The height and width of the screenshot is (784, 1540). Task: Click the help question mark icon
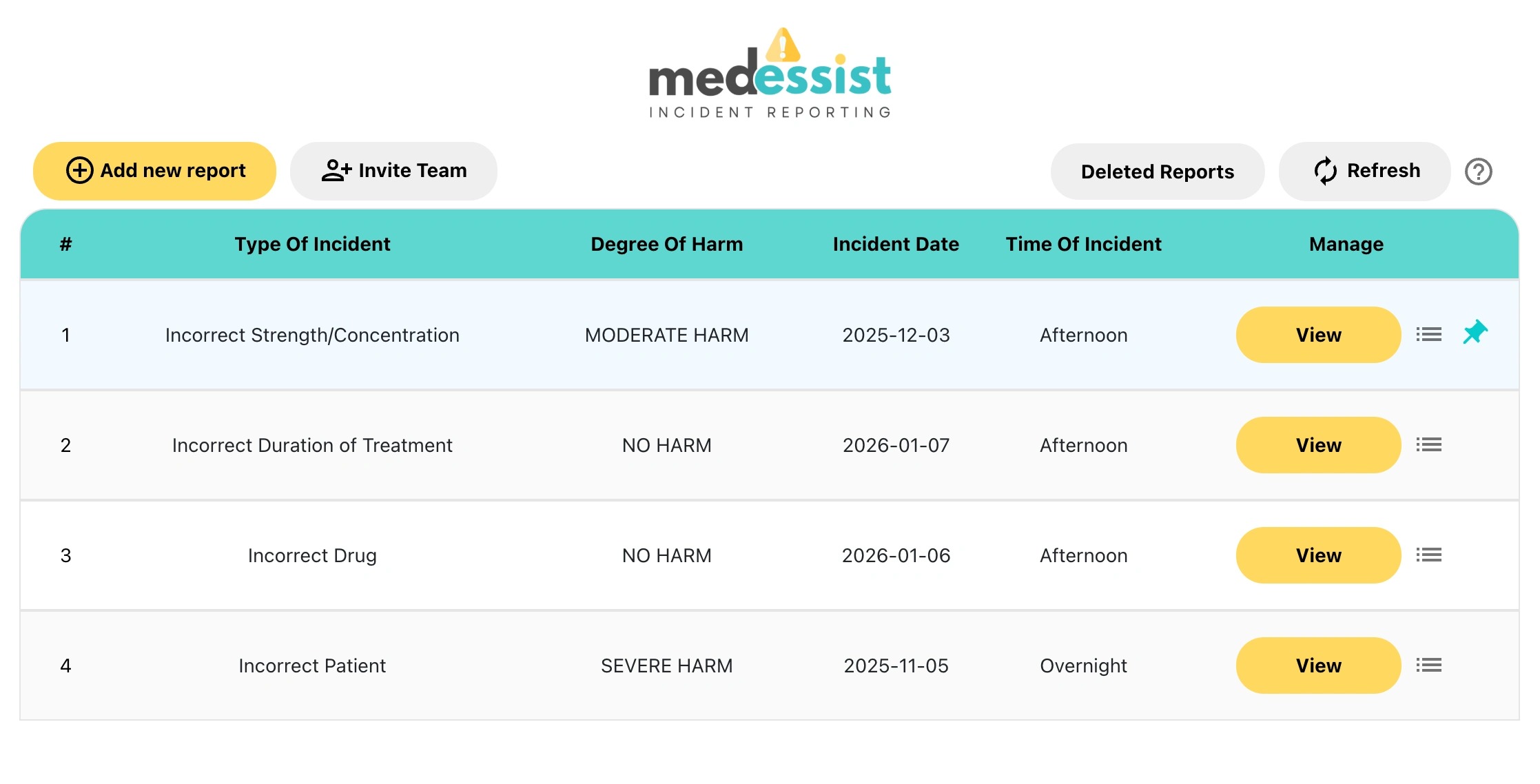[x=1478, y=172]
